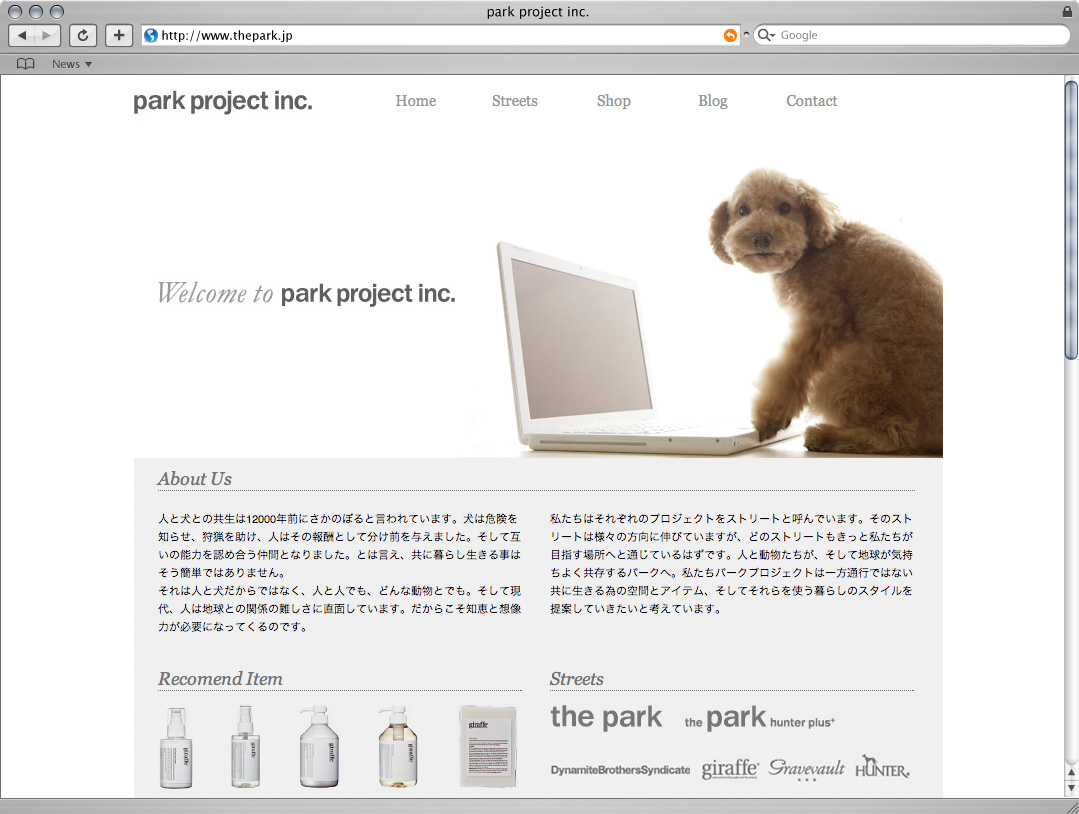Click the giraffe brand logo in Streets
Image resolution: width=1079 pixels, height=814 pixels.
(x=730, y=769)
